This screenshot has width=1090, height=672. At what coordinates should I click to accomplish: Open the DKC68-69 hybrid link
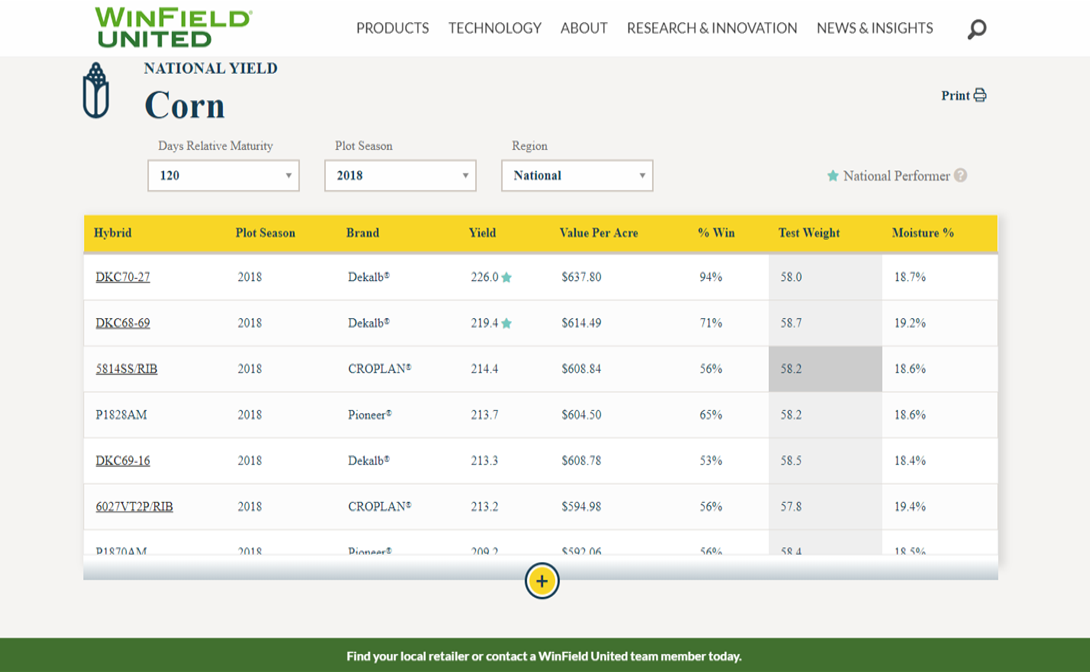122,322
